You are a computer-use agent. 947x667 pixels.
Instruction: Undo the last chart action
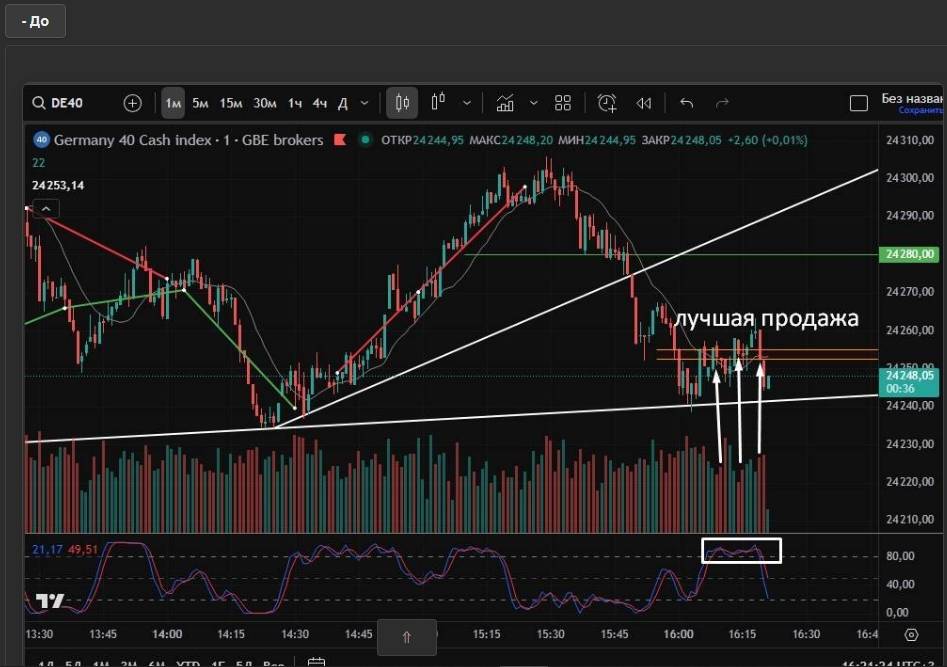[x=686, y=103]
